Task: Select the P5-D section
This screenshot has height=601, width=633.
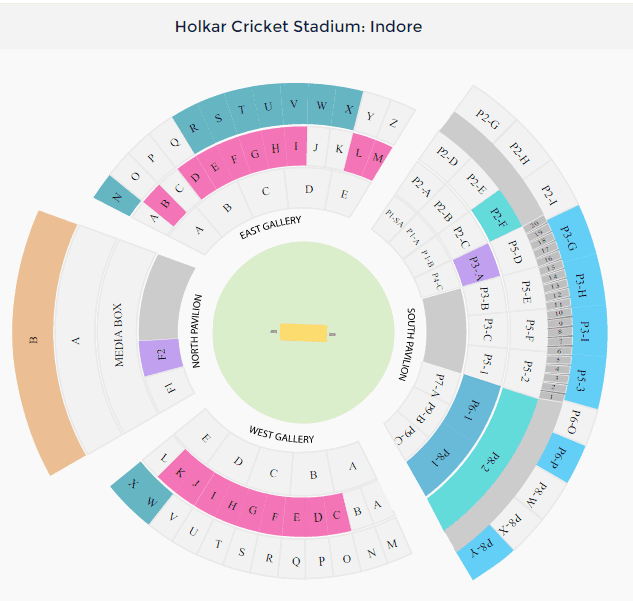Action: point(513,250)
